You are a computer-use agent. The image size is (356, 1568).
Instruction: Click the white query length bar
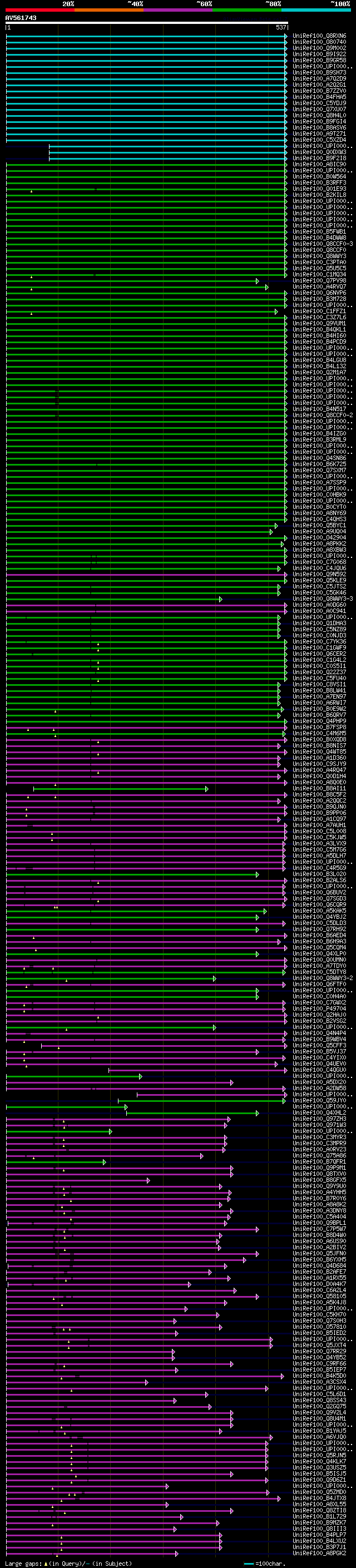click(147, 23)
